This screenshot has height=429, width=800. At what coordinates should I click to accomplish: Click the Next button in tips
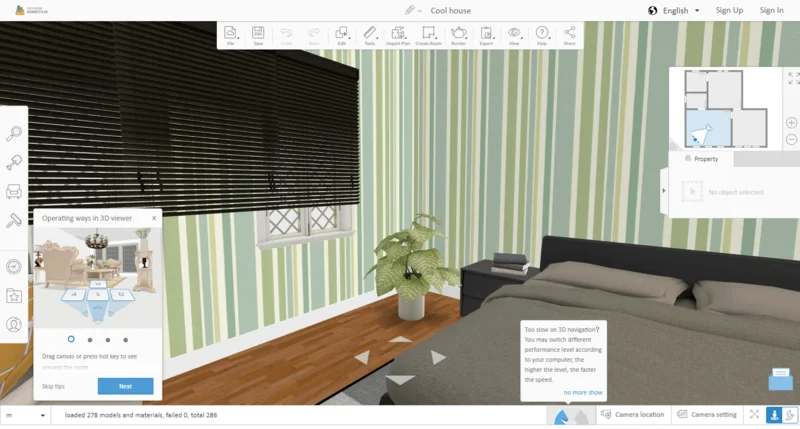click(126, 386)
